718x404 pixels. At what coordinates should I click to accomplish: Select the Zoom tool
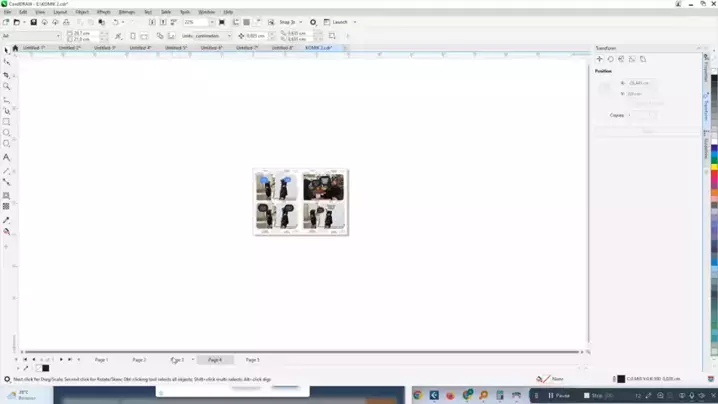click(6, 87)
